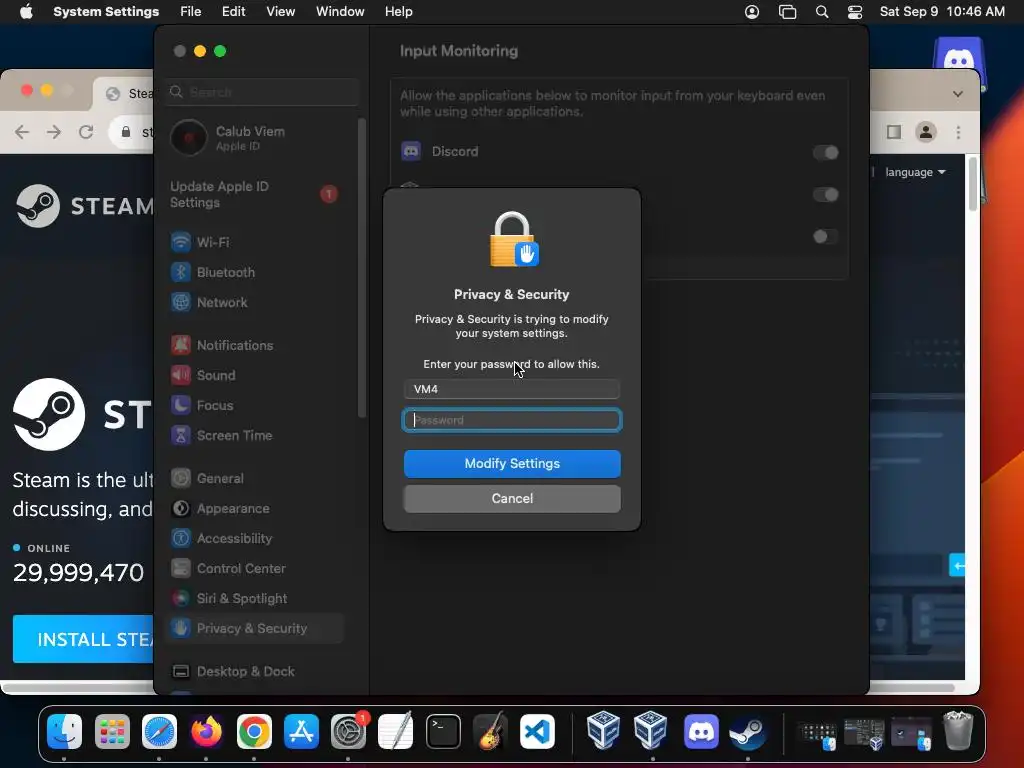Open Sound settings in sidebar

(255, 376)
